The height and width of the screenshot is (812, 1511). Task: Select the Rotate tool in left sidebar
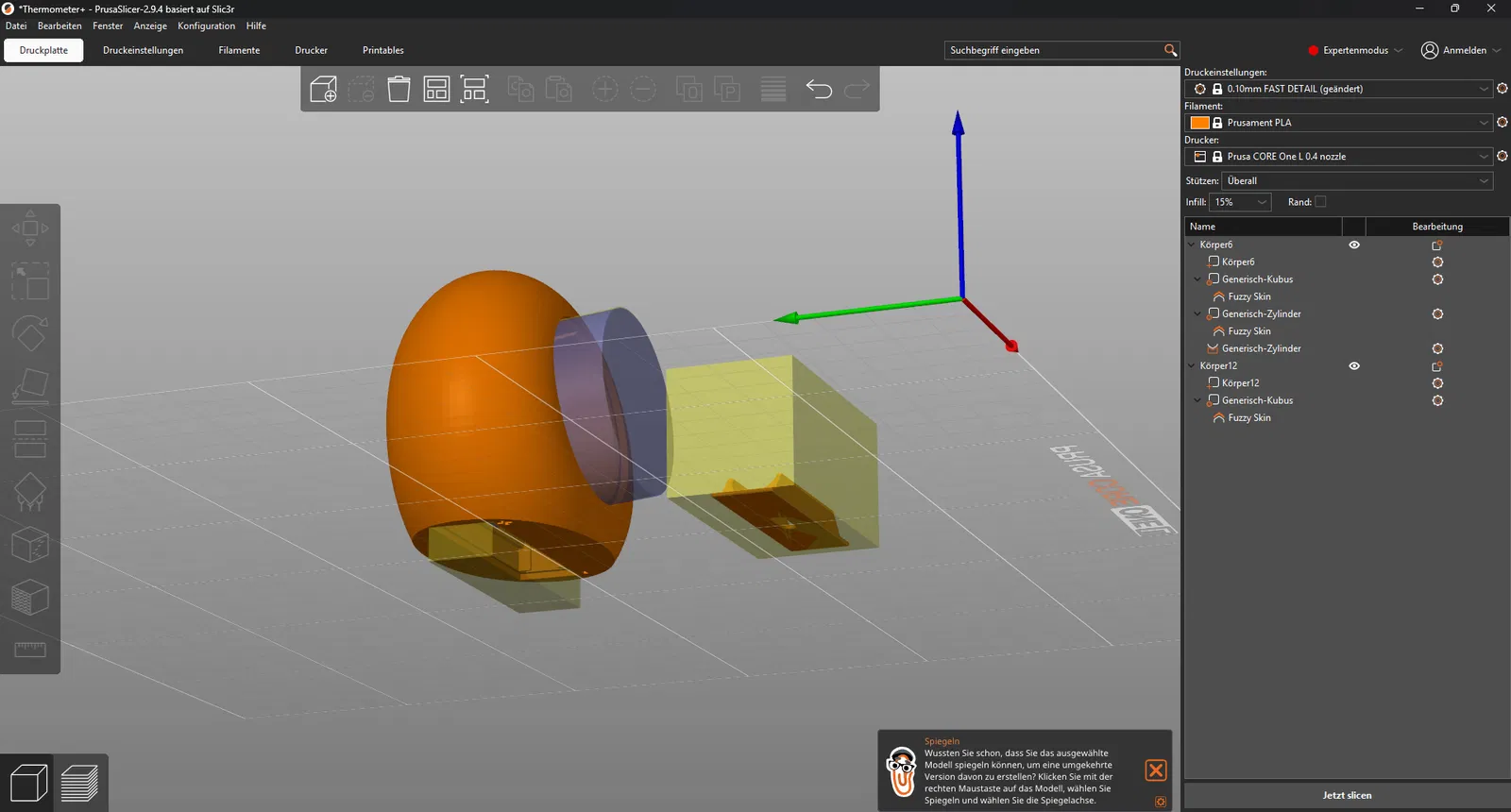pyautogui.click(x=30, y=333)
